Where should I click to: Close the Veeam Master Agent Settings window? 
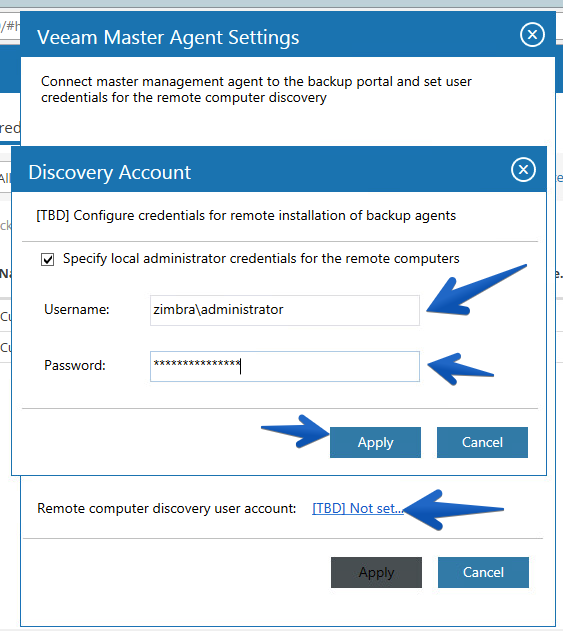(532, 35)
